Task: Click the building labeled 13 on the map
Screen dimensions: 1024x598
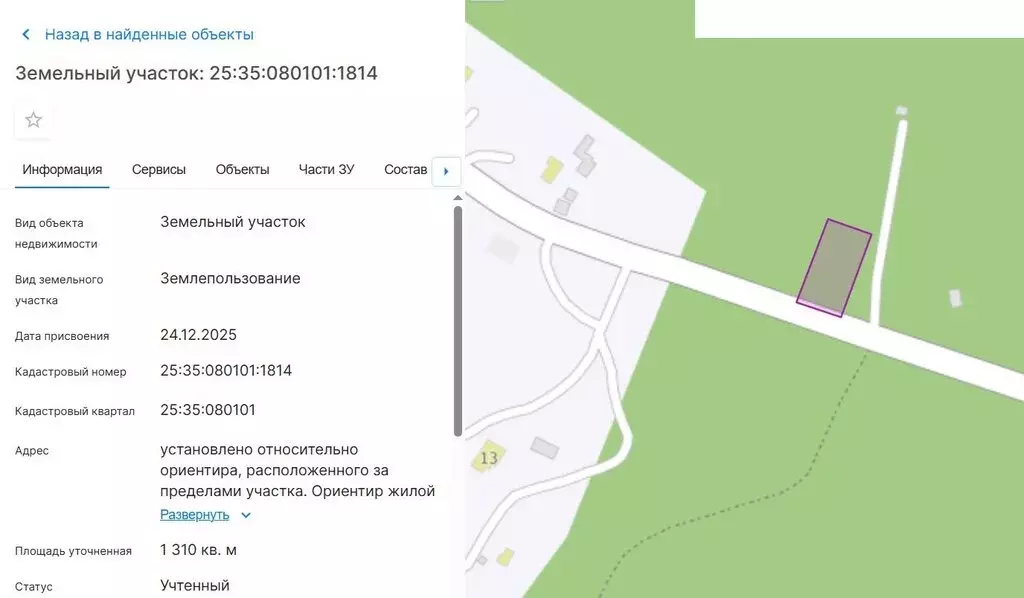Action: click(489, 456)
